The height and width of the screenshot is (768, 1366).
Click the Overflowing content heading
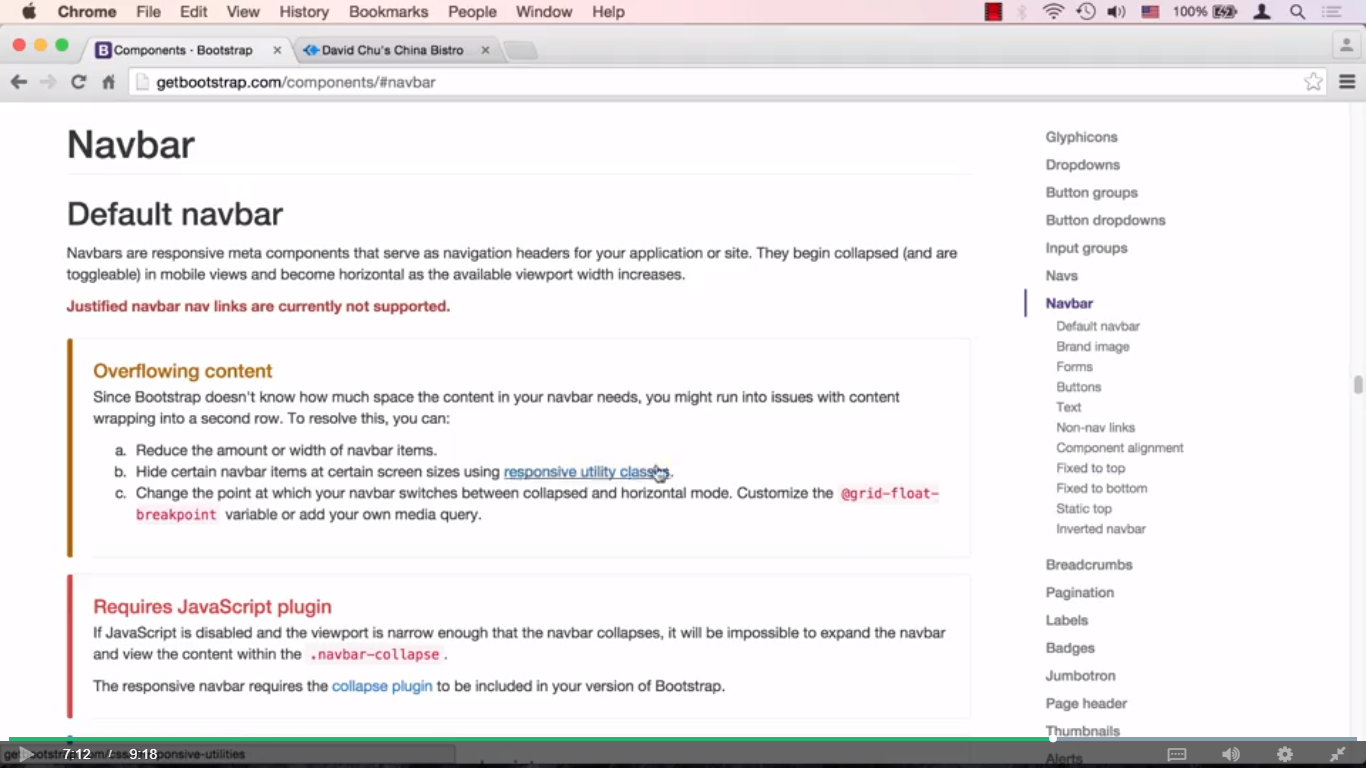[183, 371]
